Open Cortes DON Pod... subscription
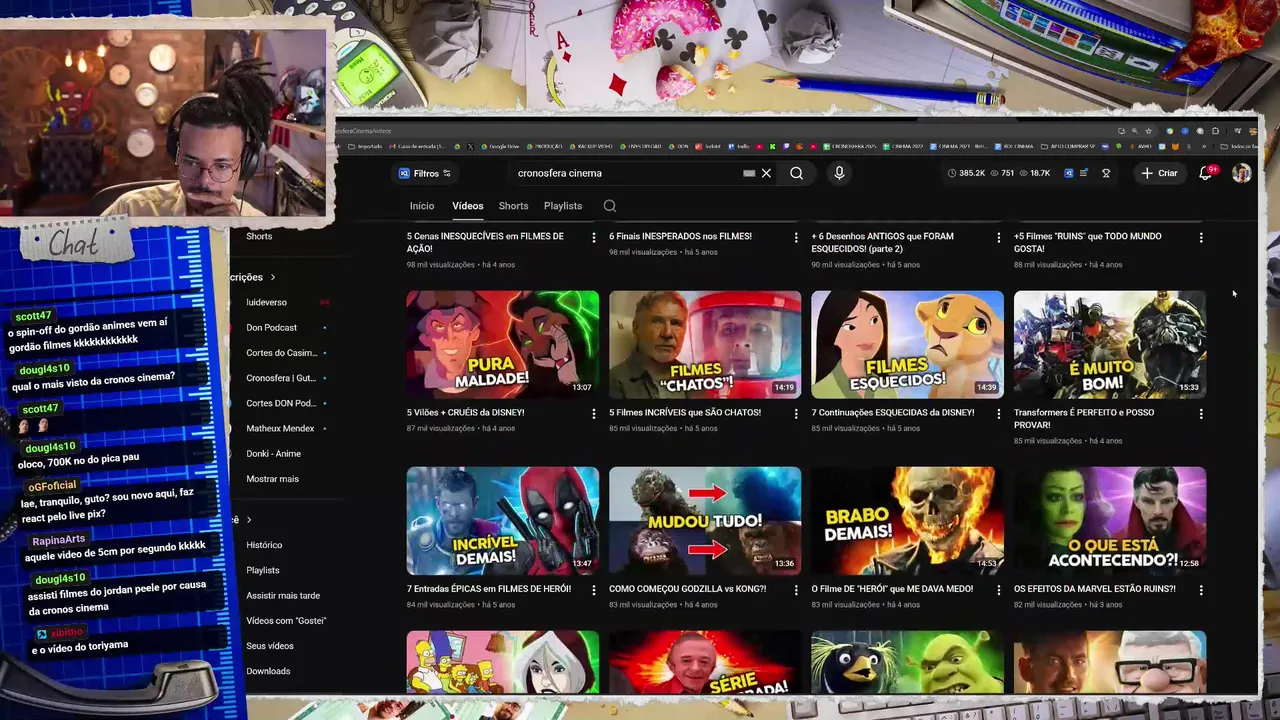This screenshot has width=1280, height=720. (x=280, y=403)
